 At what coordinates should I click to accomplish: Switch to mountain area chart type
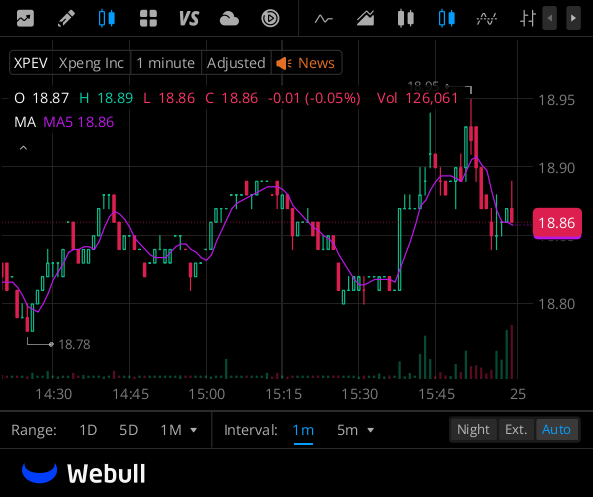[365, 18]
